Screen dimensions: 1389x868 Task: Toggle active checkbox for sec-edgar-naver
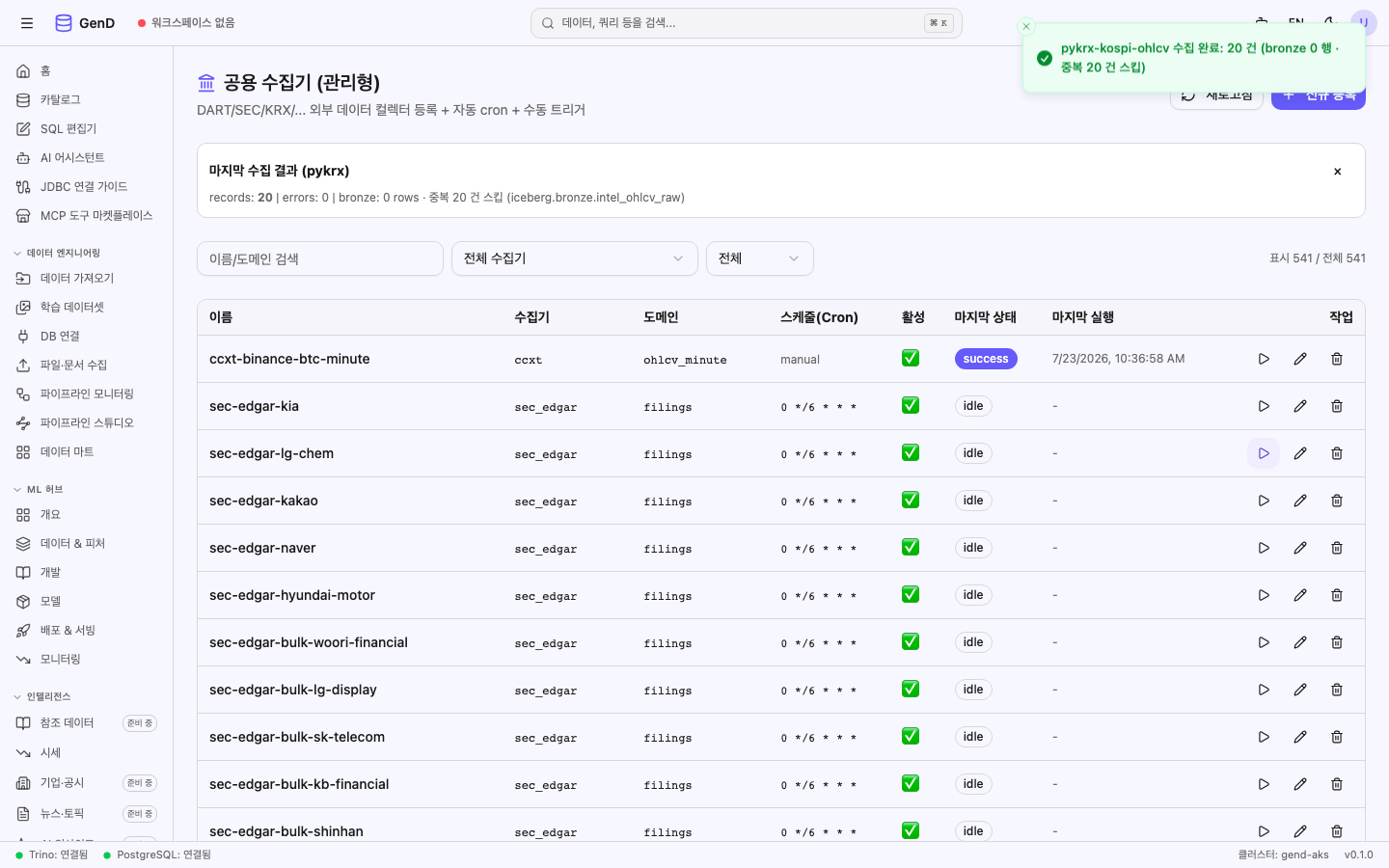click(x=911, y=547)
